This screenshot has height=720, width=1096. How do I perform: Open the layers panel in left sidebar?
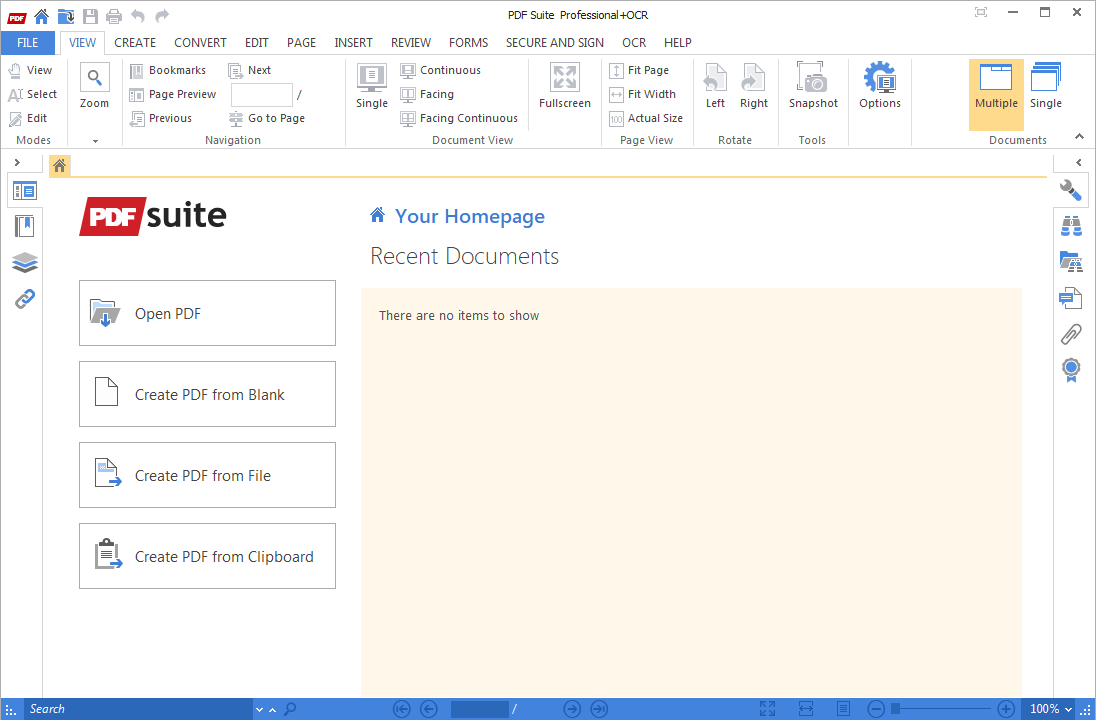pos(24,263)
